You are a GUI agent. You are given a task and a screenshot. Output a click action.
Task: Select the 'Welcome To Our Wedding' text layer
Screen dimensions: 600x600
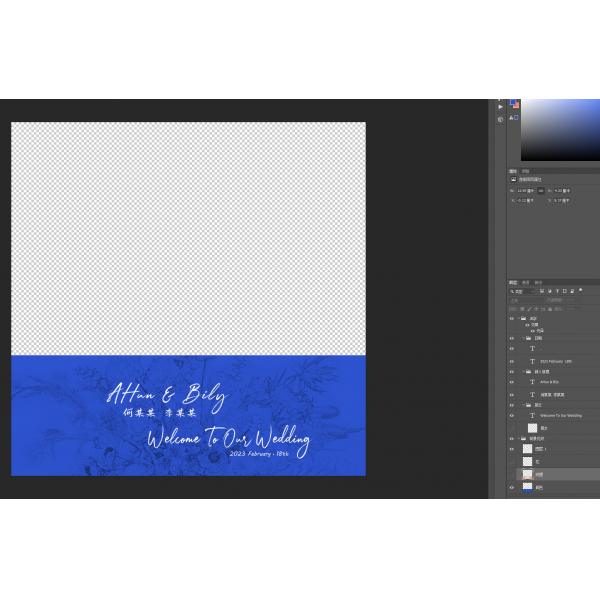pos(561,415)
